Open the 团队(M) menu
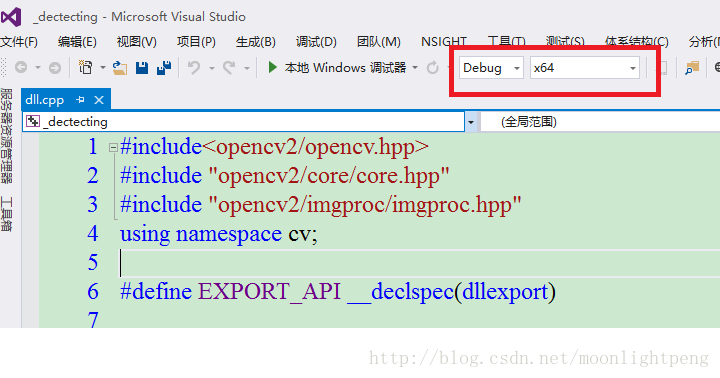720x378 pixels. click(378, 42)
